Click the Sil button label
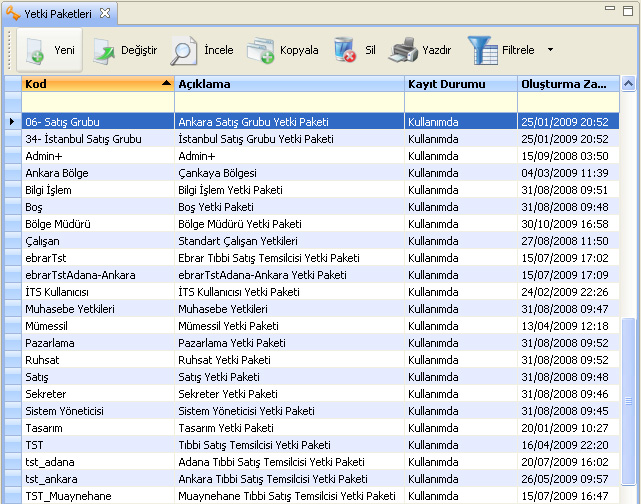Image resolution: width=641 pixels, height=504 pixels. click(370, 50)
